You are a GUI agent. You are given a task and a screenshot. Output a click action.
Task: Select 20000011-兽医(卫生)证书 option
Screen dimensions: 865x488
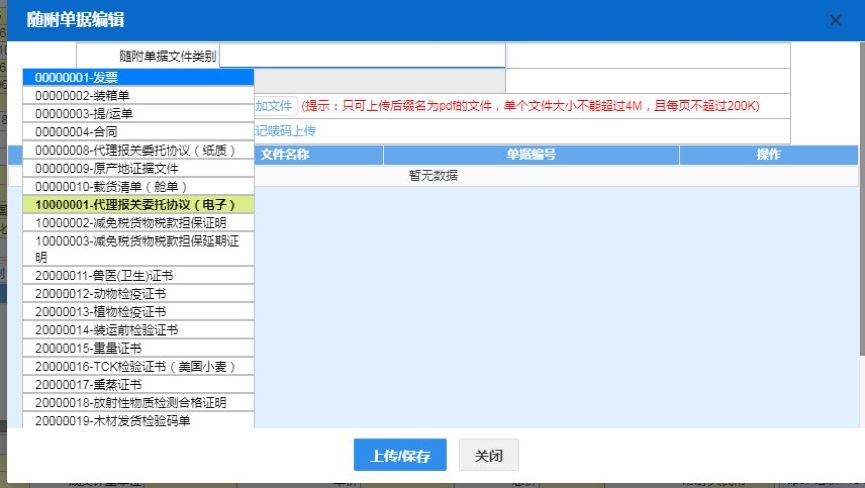(138, 275)
